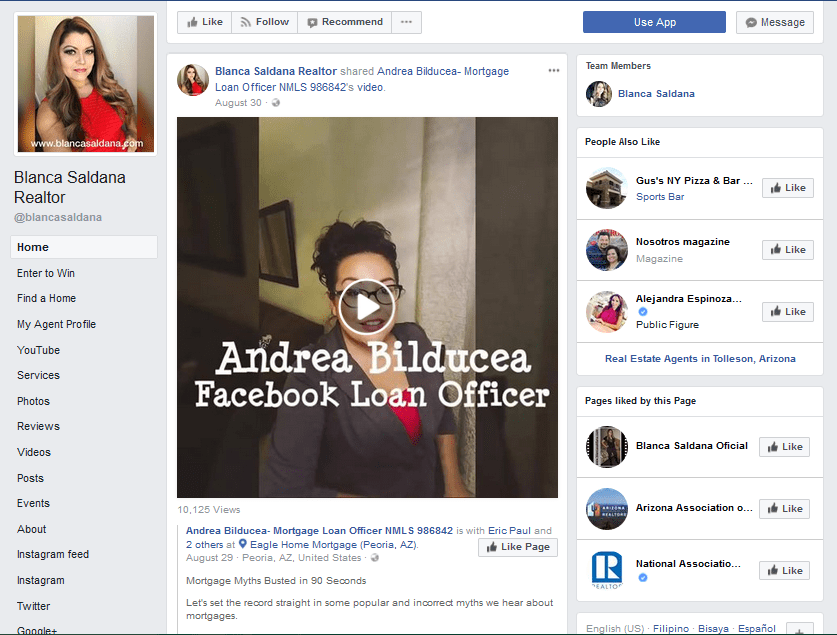837x635 pixels.
Task: Open Alejandra Espinoza page thumbnail
Action: [x=606, y=312]
